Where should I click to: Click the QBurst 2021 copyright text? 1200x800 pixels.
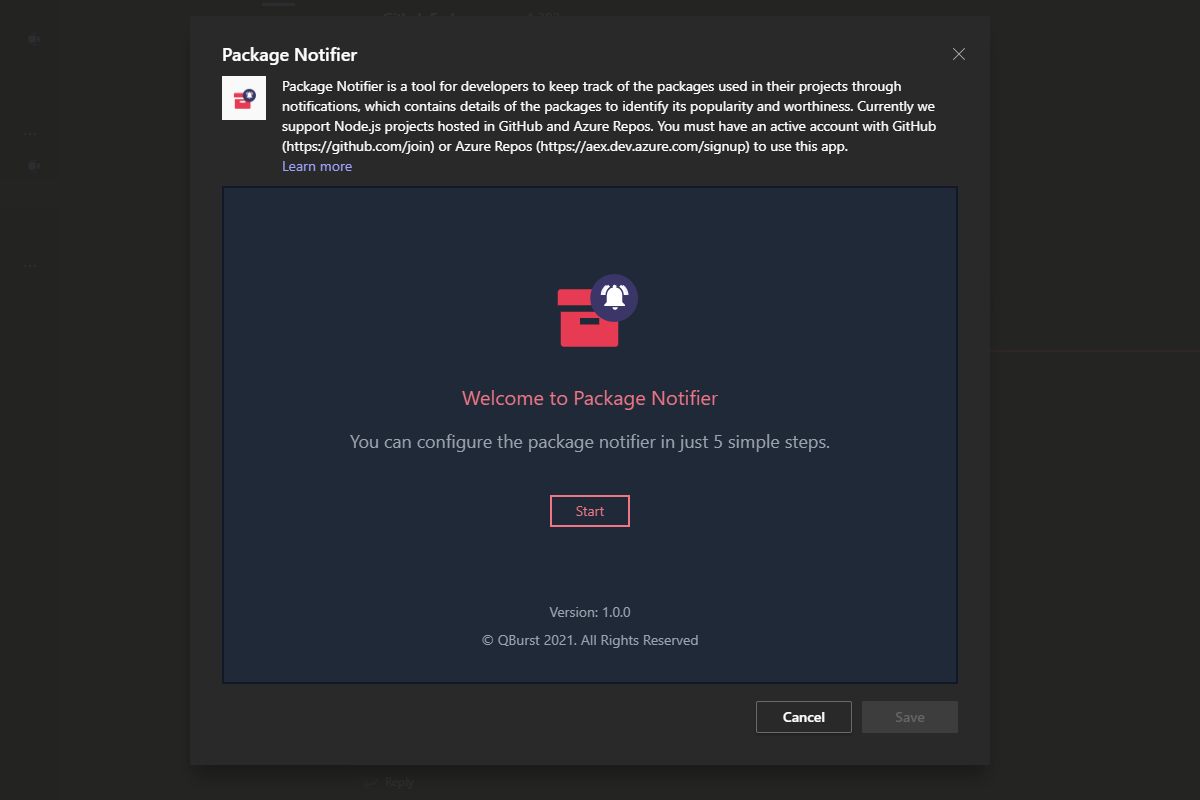pyautogui.click(x=590, y=640)
